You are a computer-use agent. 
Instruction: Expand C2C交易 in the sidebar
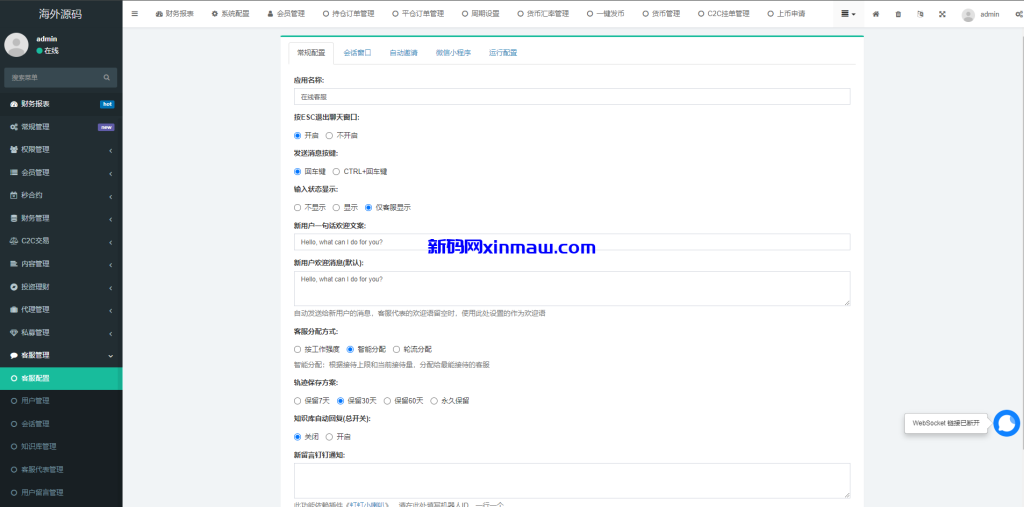pos(61,241)
